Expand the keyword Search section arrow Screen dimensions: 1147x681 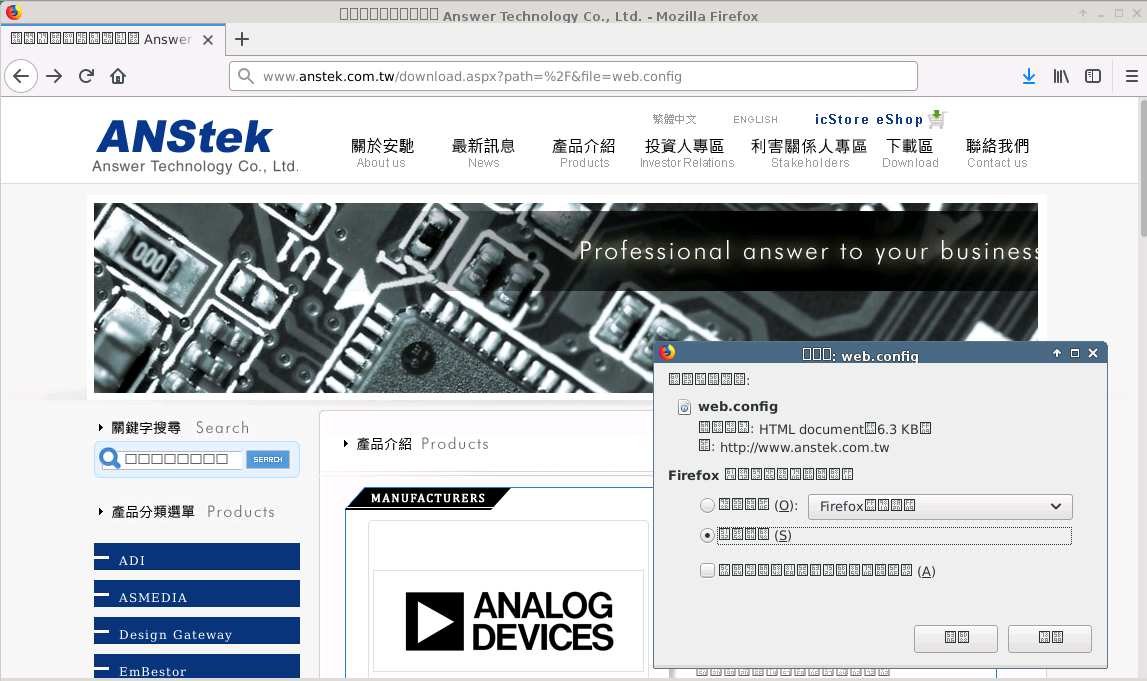[x=101, y=427]
